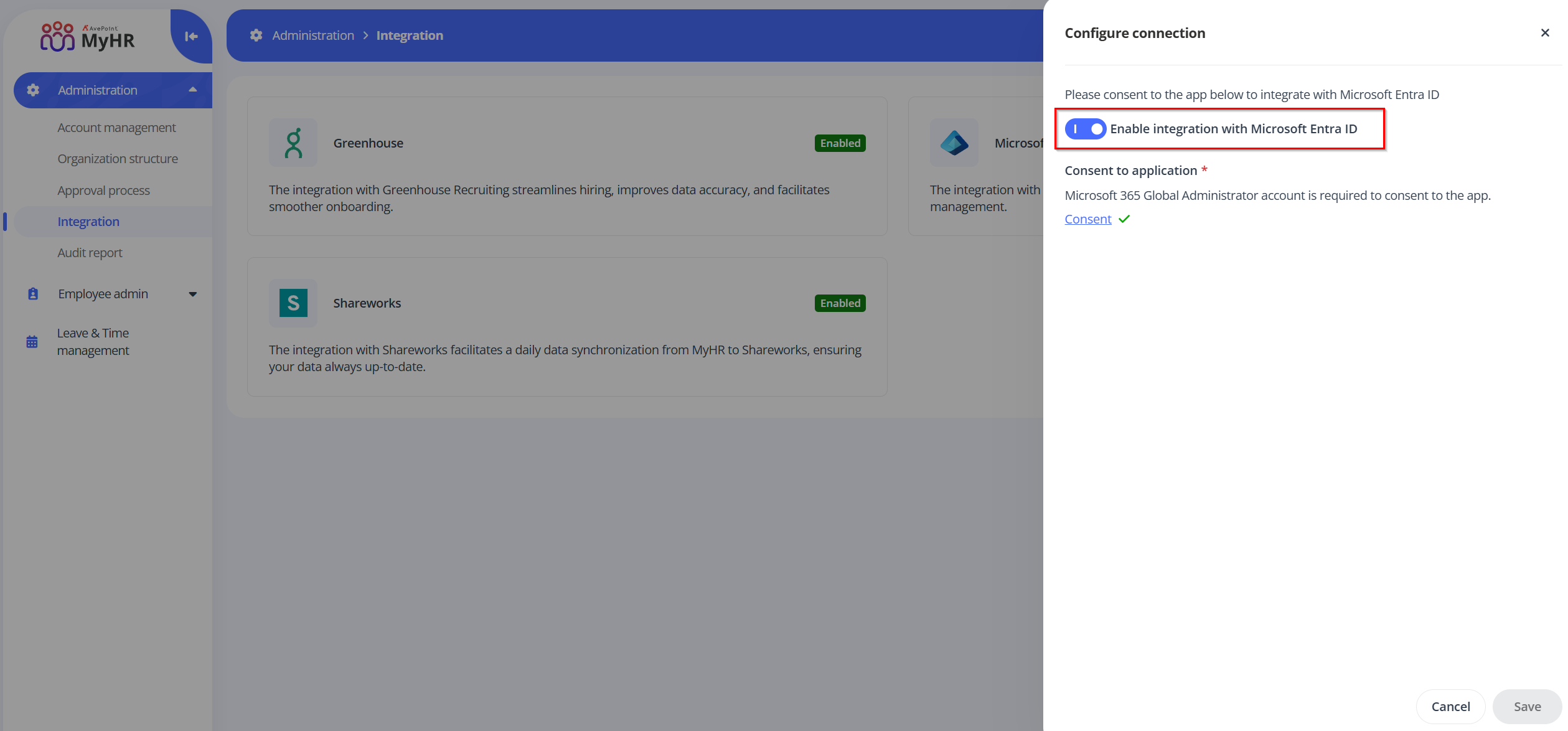Image resolution: width=1568 pixels, height=731 pixels.
Task: Open sidebar Administration settings gear icon
Action: point(33,90)
